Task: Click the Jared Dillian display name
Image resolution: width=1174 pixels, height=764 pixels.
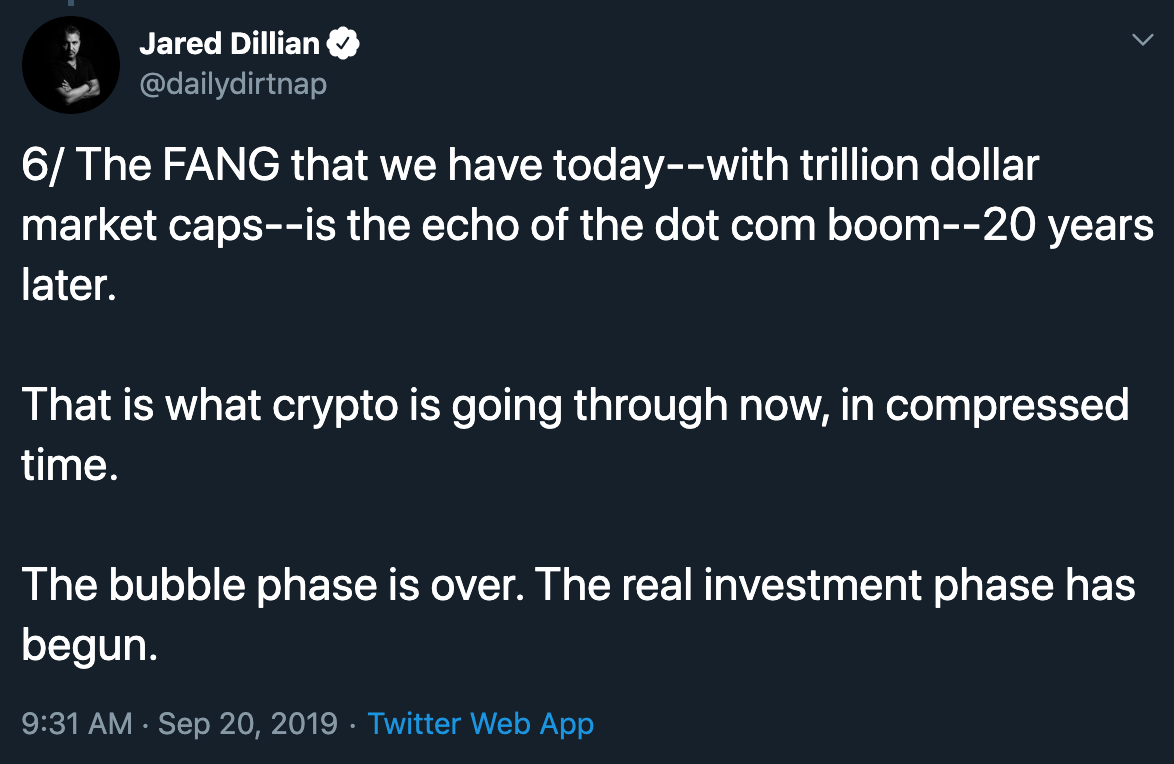Action: pos(229,43)
